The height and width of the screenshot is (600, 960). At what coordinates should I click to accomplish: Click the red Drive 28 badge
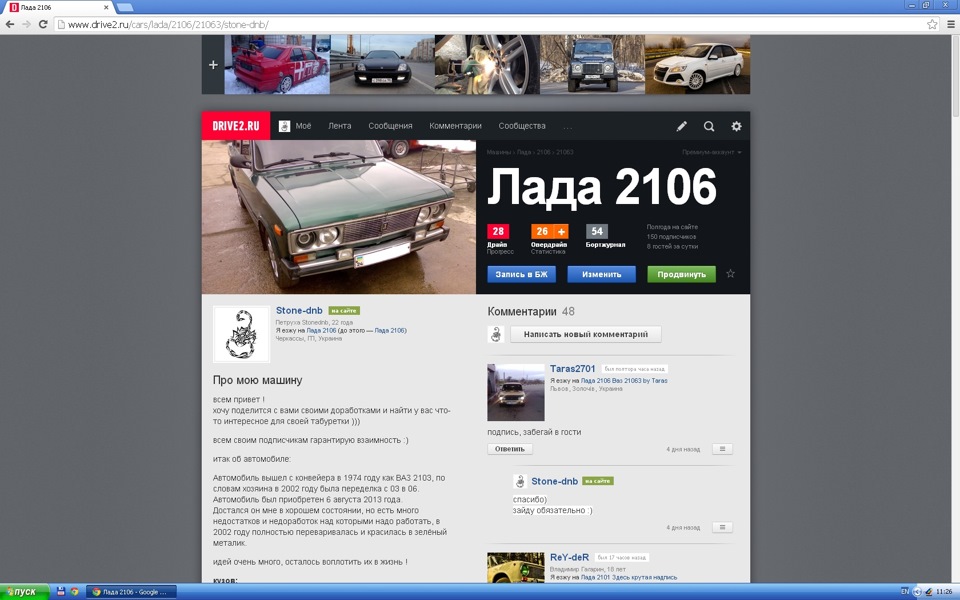tap(498, 231)
